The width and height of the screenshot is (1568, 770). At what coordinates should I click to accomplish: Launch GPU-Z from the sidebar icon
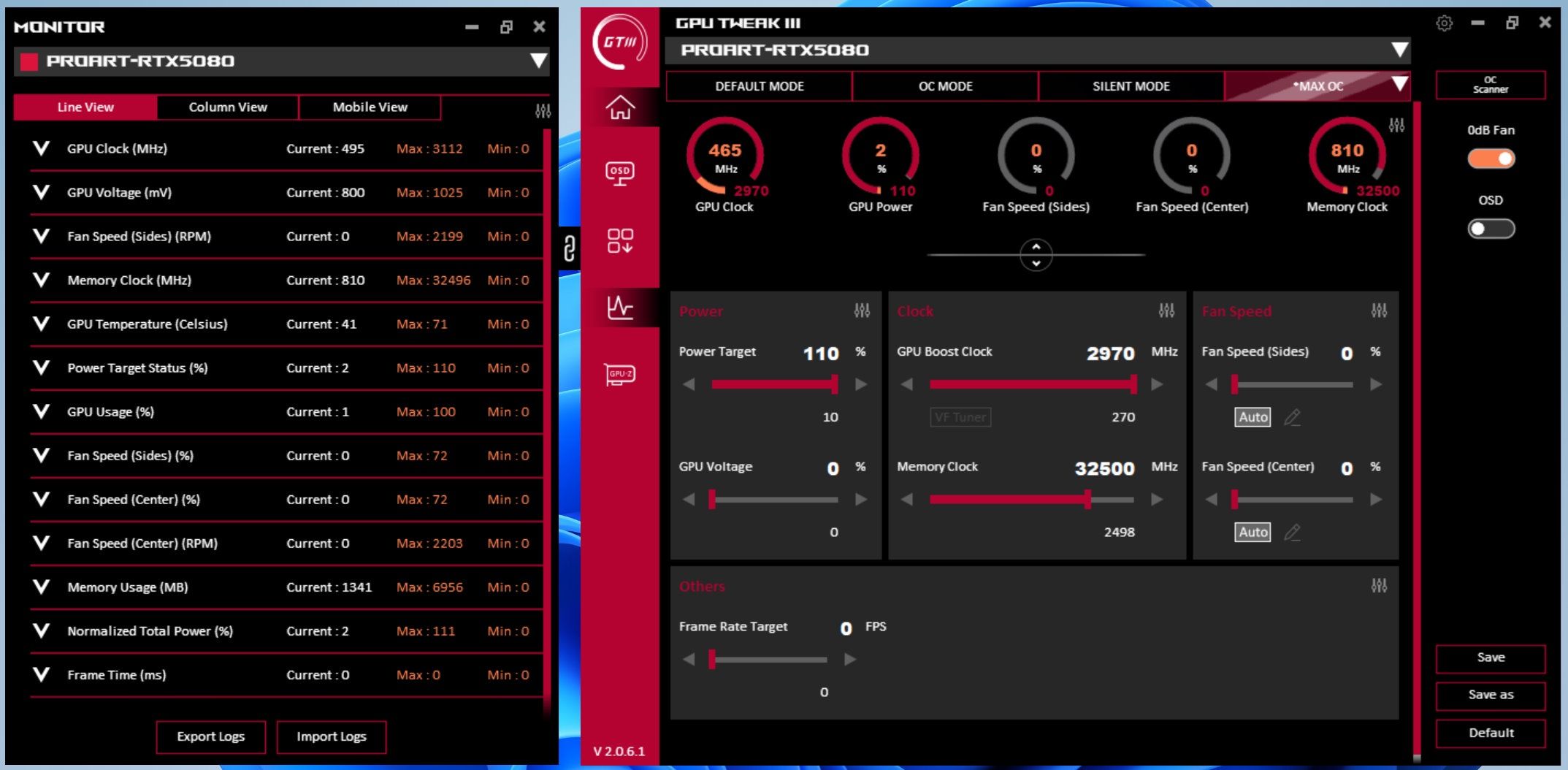pos(620,374)
